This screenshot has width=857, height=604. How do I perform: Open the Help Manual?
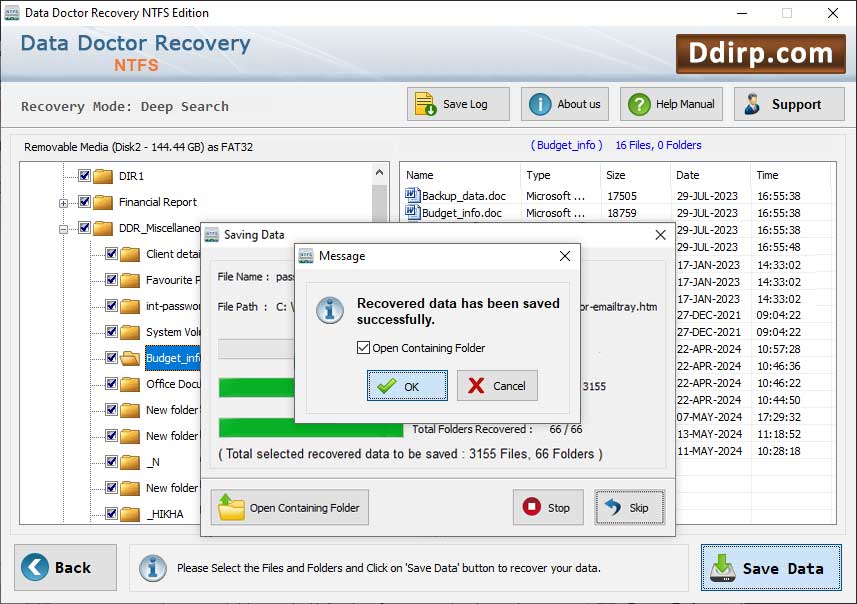[671, 104]
